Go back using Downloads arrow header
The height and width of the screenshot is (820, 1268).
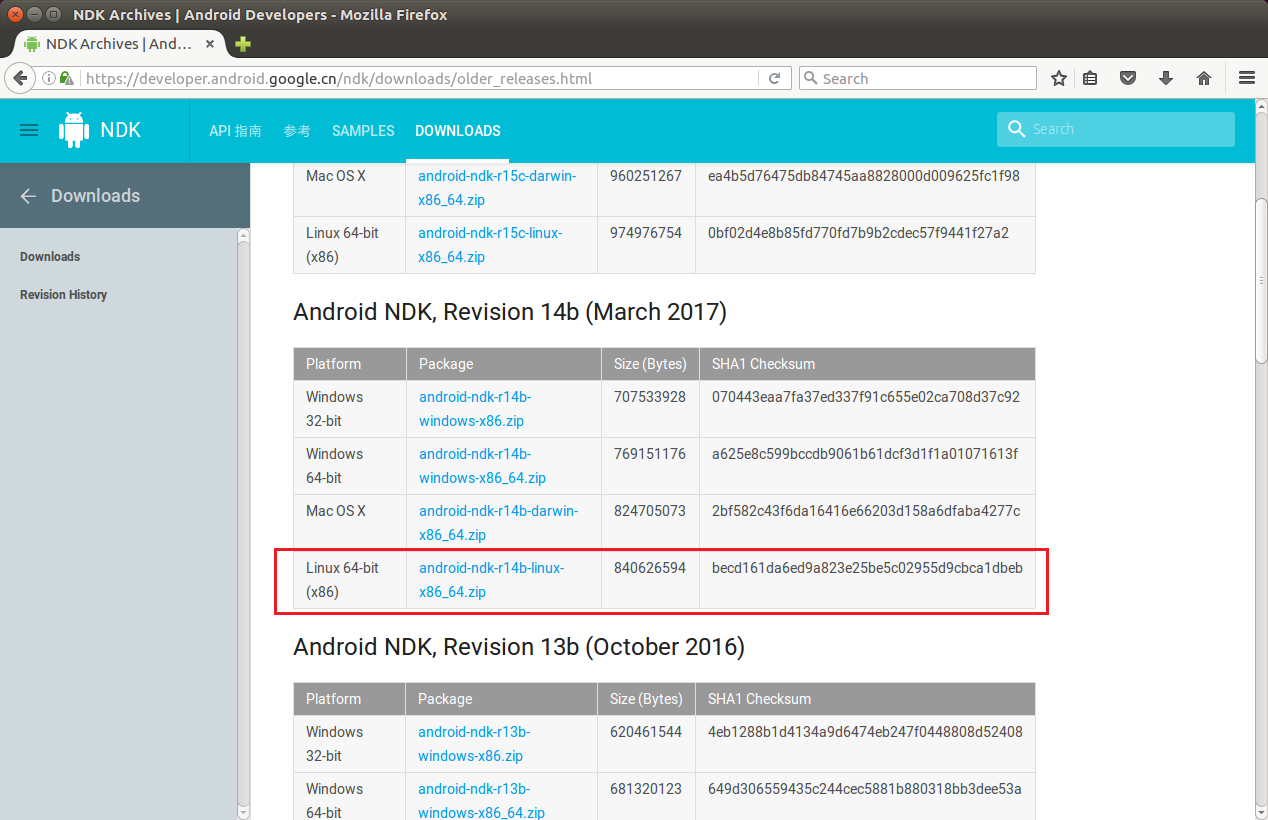[x=28, y=196]
